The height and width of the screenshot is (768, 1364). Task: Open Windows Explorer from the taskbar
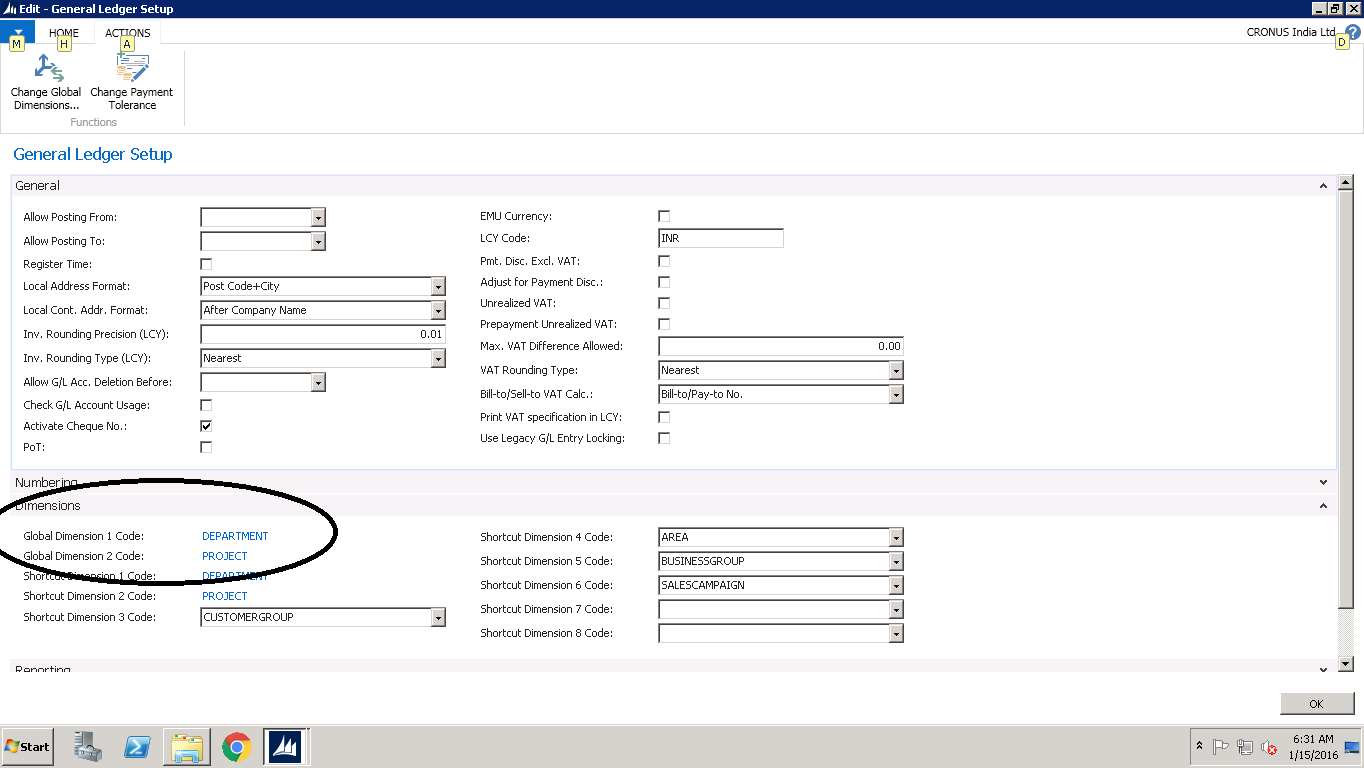[x=186, y=746]
